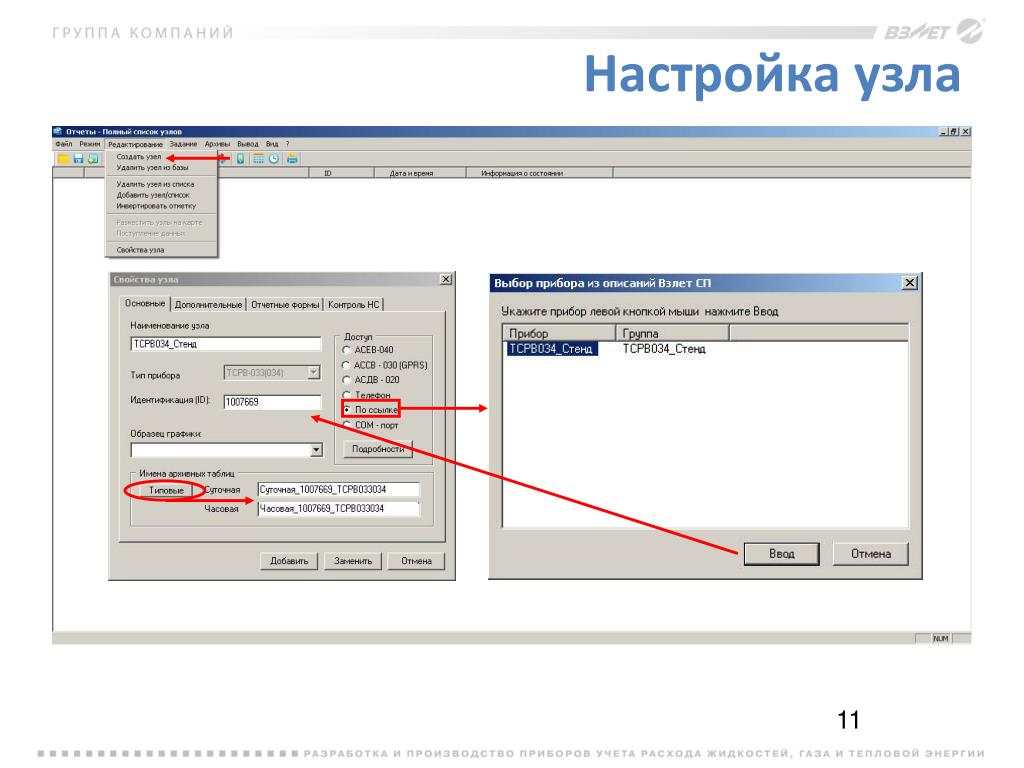The width and height of the screenshot is (1024, 768).
Task: Open the Образец графики dropdown
Action: [x=316, y=450]
